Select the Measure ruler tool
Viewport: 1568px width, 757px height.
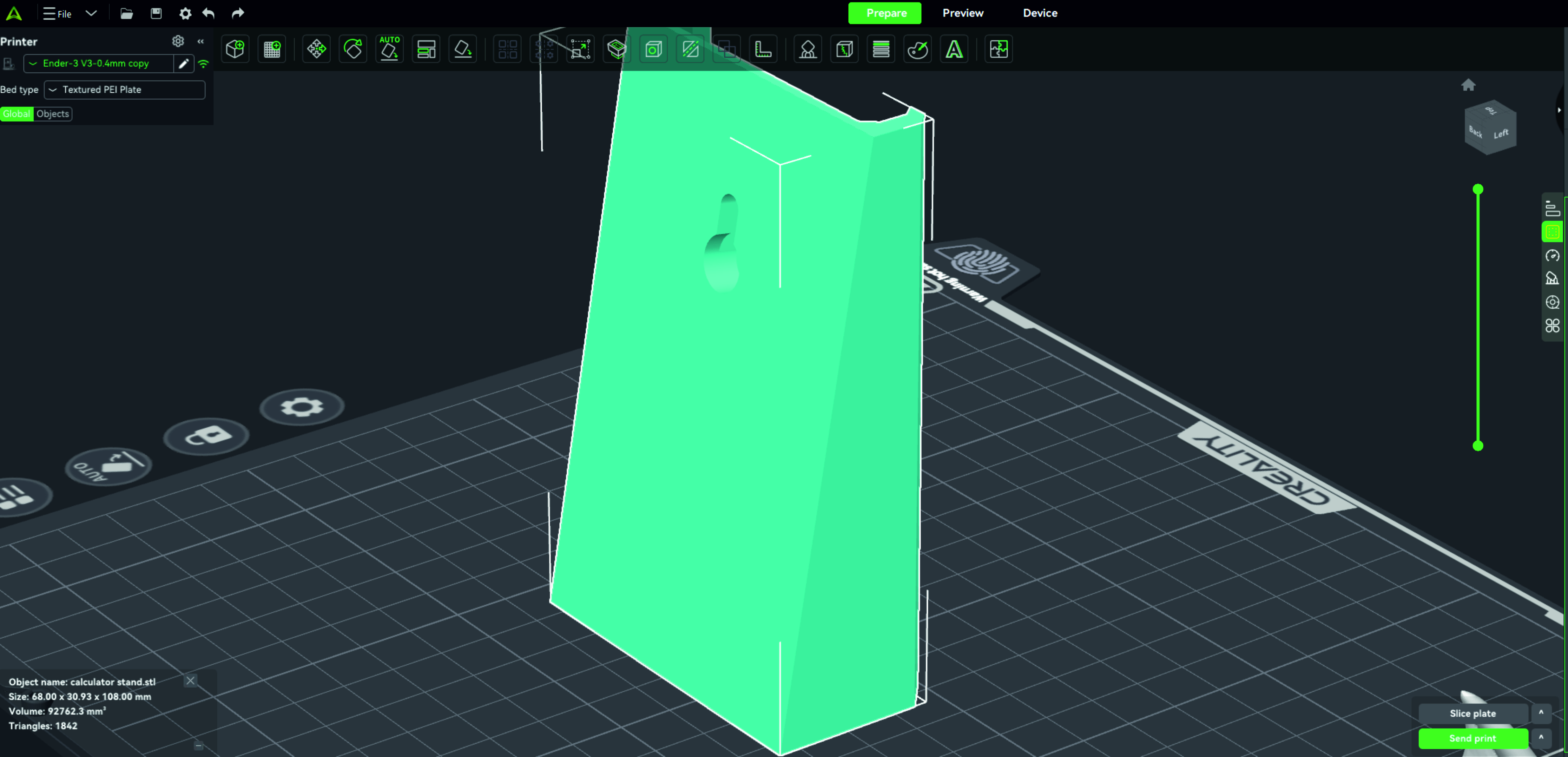tap(763, 49)
